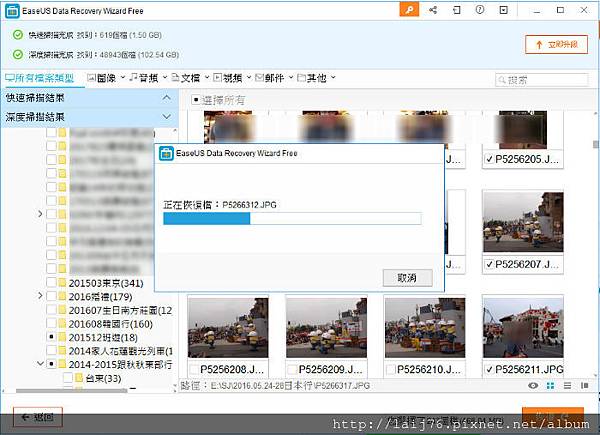Click the folder icon of 201503東京(341)
600x435 pixels.
point(62,283)
